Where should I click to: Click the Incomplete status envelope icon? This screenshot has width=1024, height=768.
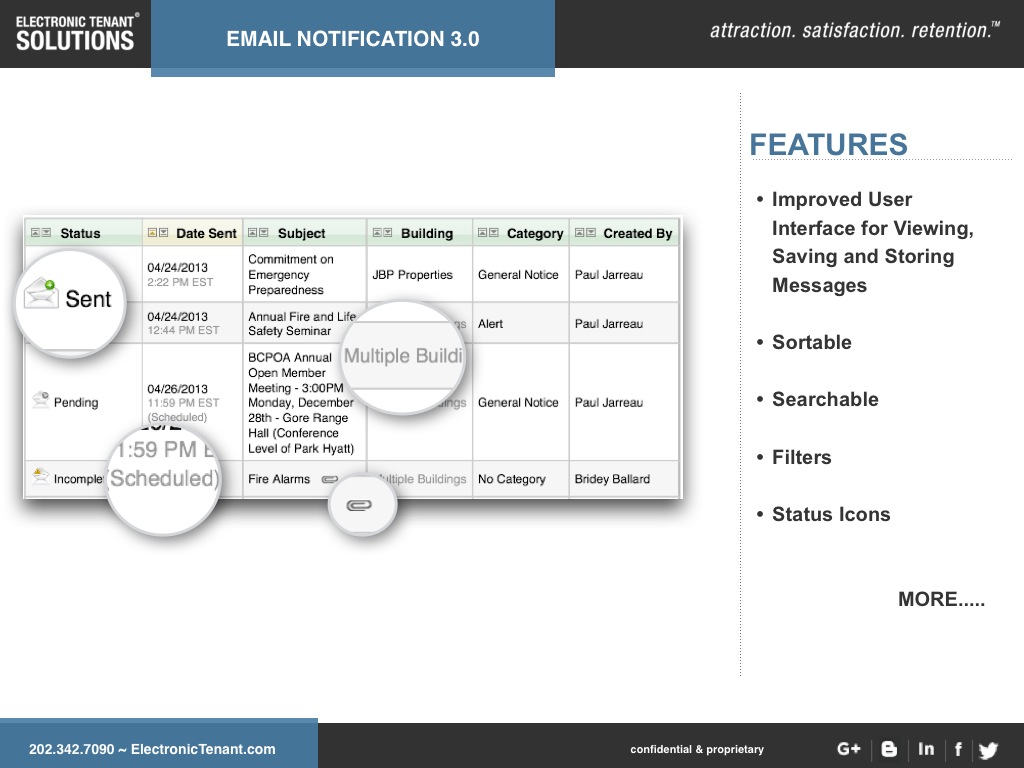40,477
